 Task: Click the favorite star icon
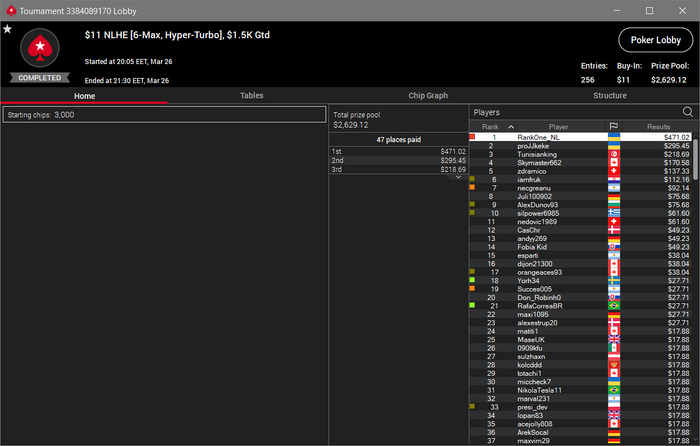(x=7, y=29)
